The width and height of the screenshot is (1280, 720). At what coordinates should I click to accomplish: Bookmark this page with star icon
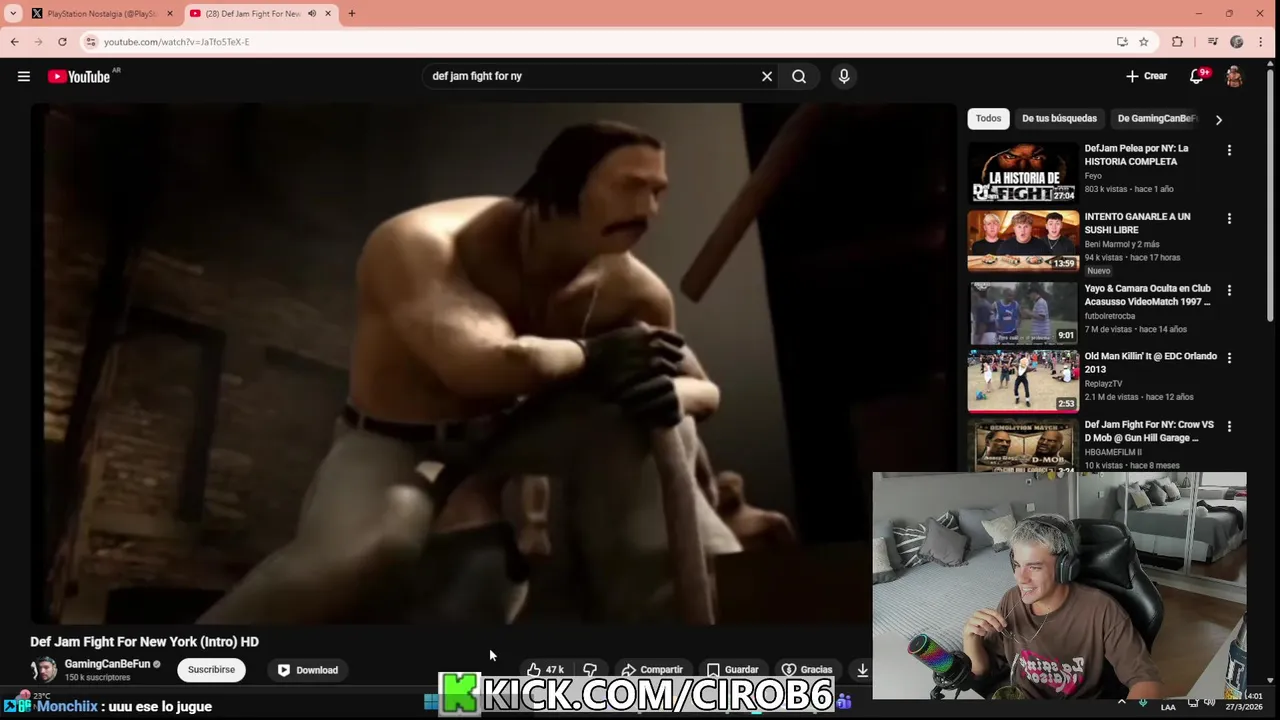click(1144, 42)
